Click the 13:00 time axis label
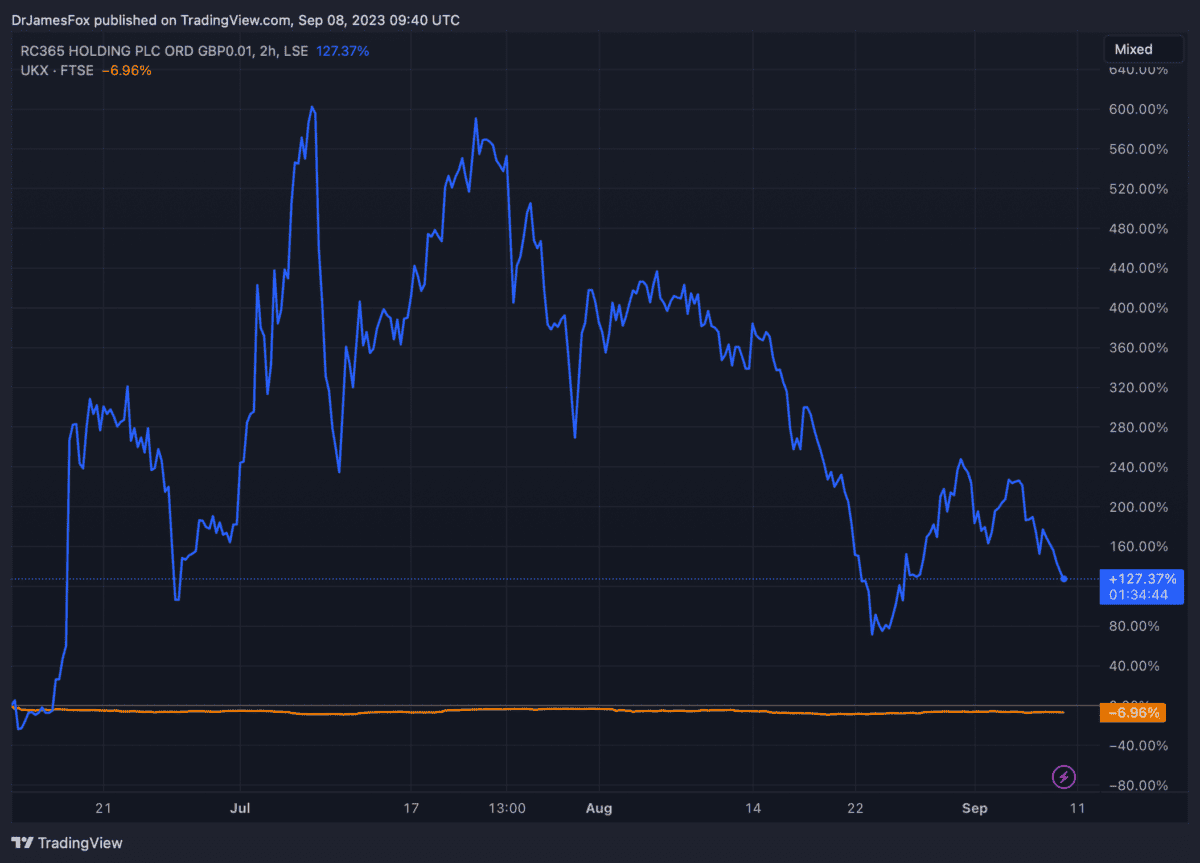1200x863 pixels. (x=507, y=808)
